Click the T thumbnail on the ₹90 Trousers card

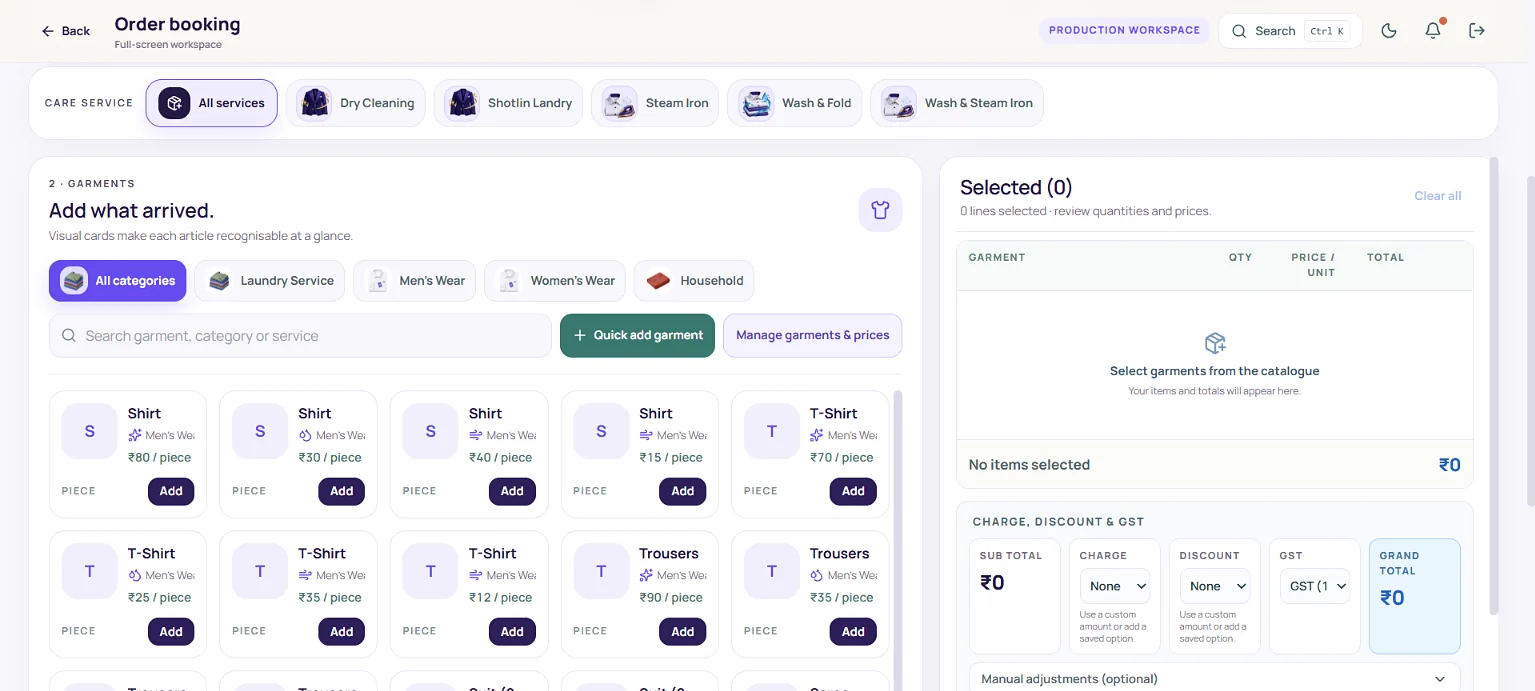pyautogui.click(x=601, y=572)
